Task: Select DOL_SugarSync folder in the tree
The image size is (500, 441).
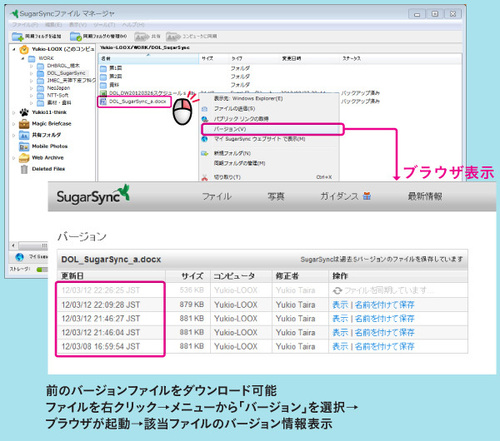Action: click(66, 73)
